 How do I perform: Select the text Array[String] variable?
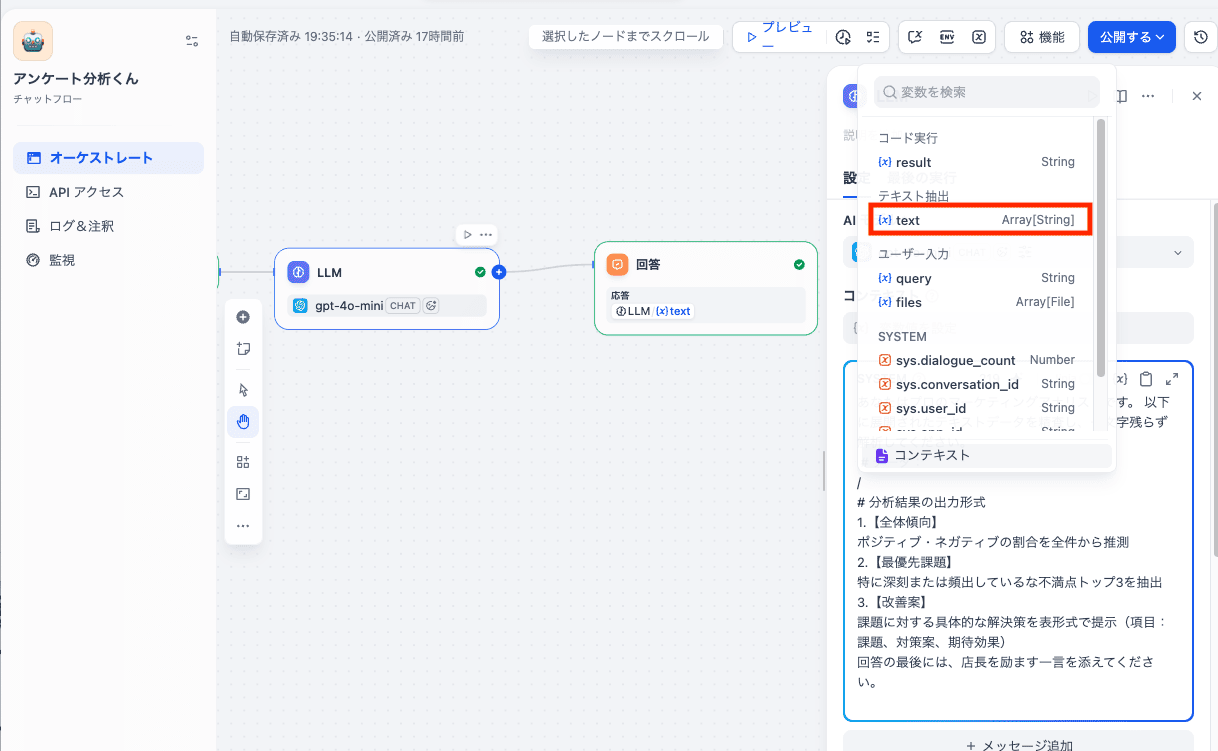click(x=980, y=220)
